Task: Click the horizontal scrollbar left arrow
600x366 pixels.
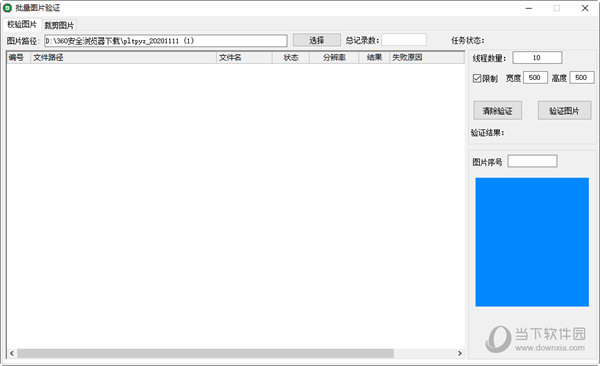Action: (12, 353)
